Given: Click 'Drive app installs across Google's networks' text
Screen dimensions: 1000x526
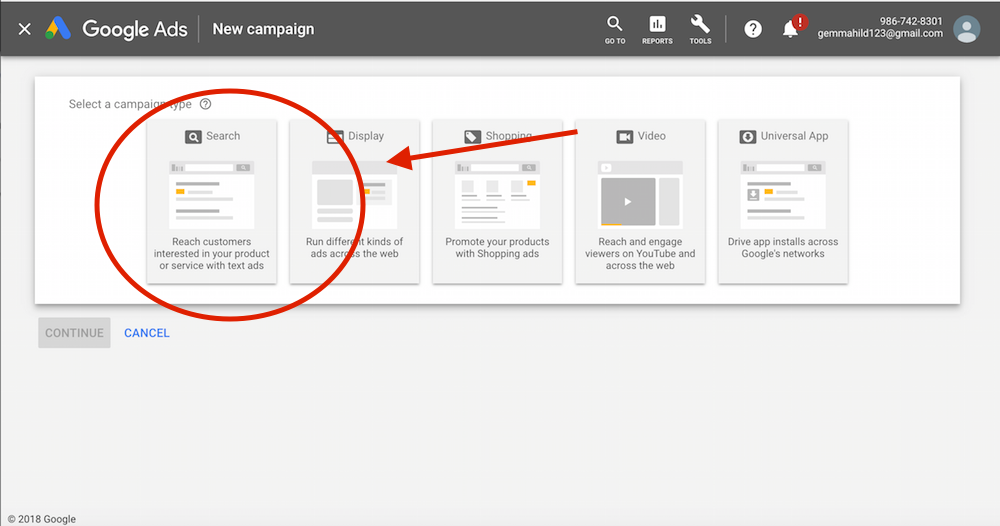Looking at the screenshot, I should tap(783, 247).
